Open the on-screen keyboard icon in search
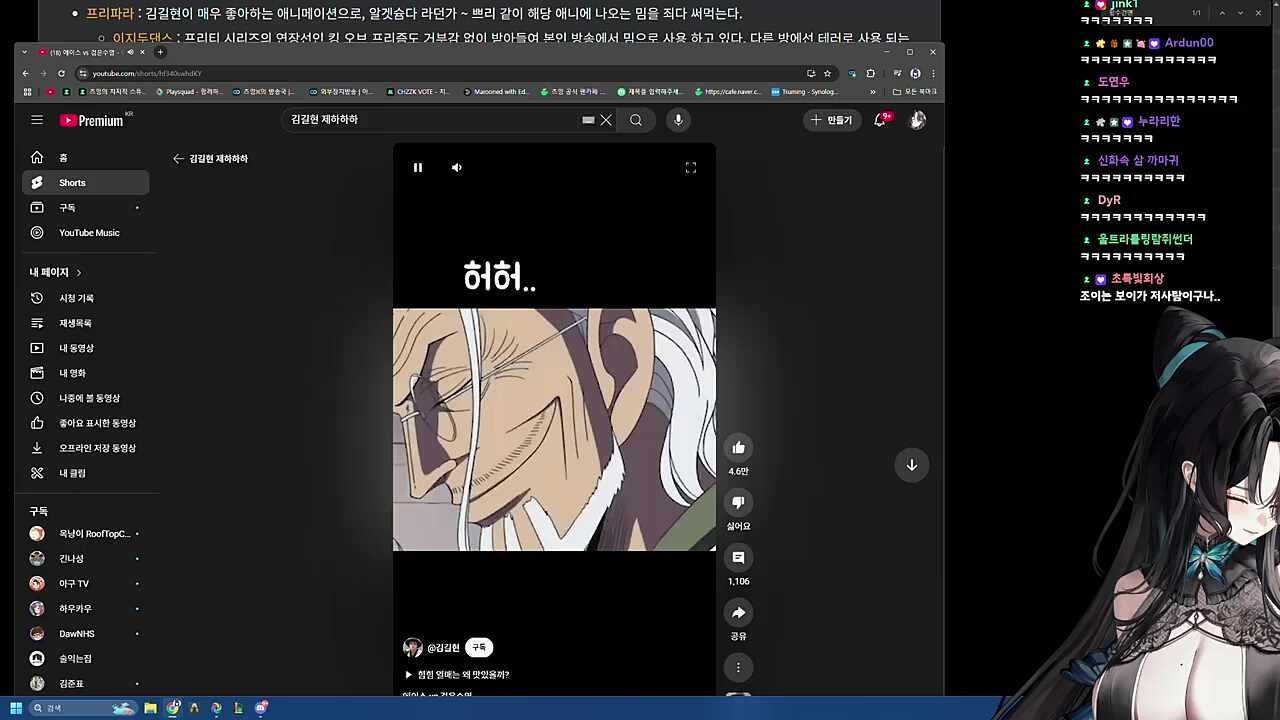This screenshot has width=1280, height=720. point(588,120)
